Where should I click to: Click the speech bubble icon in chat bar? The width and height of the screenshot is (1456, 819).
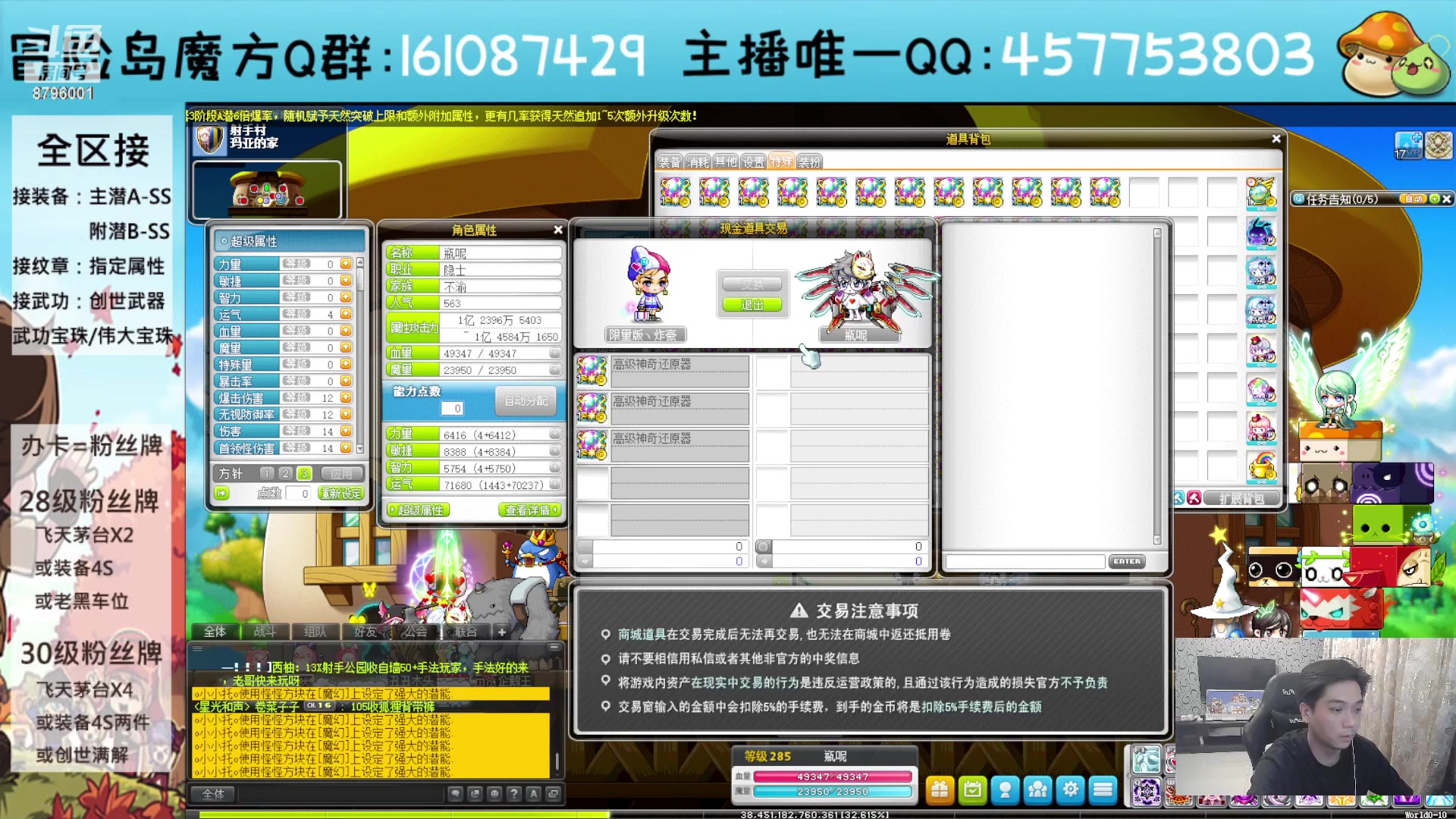click(x=455, y=793)
